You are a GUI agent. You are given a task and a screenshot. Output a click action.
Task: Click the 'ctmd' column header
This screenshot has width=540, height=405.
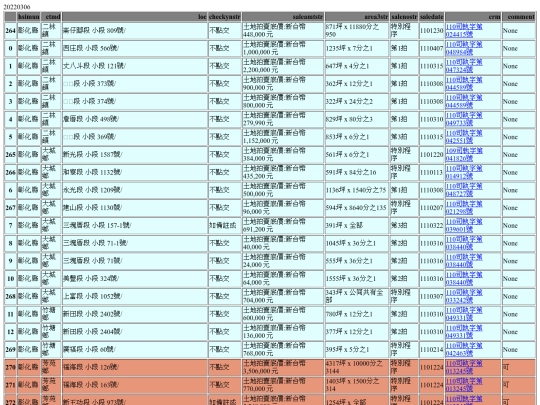51,17
